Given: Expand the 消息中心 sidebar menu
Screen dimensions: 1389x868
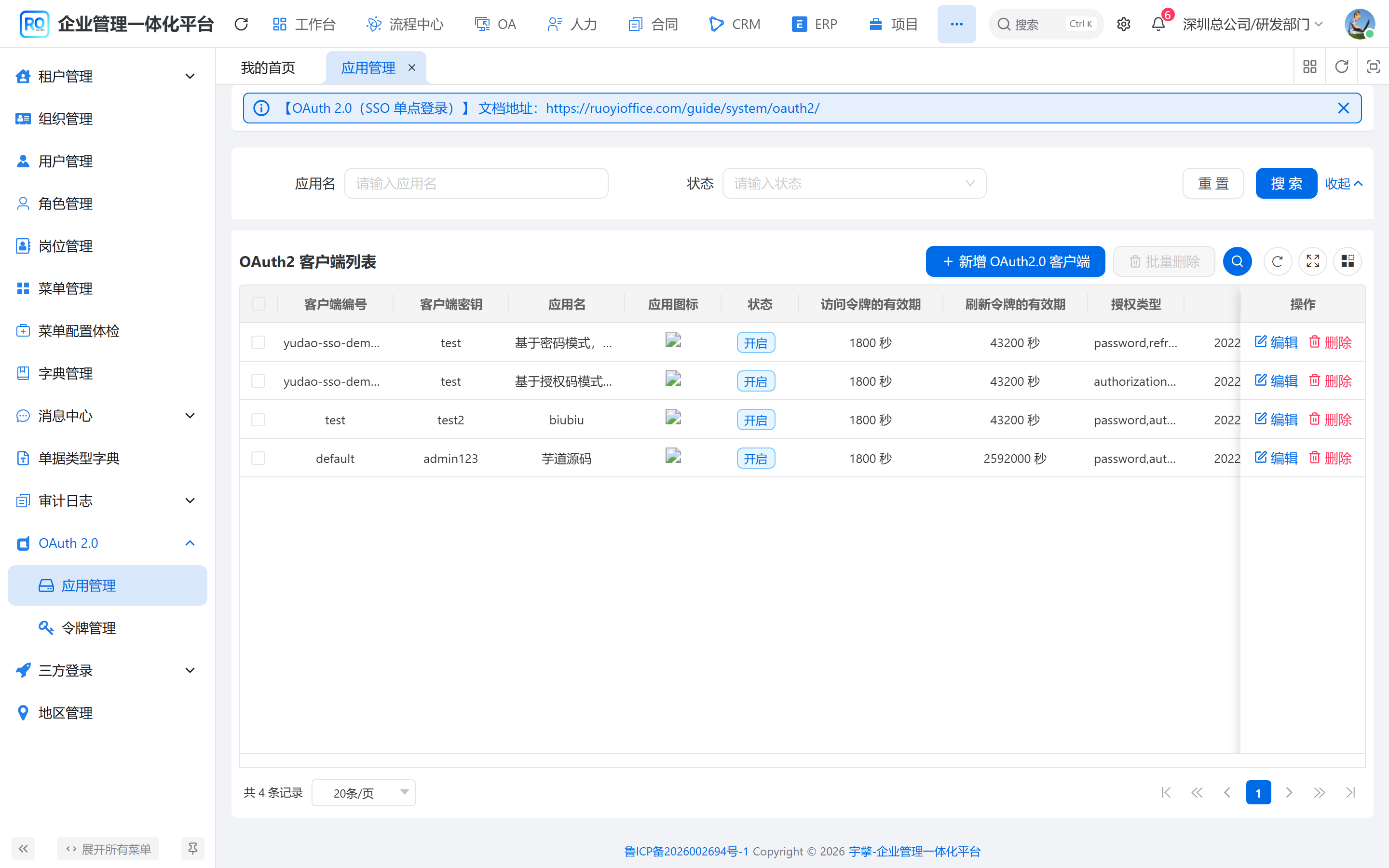Looking at the screenshot, I should pos(108,416).
